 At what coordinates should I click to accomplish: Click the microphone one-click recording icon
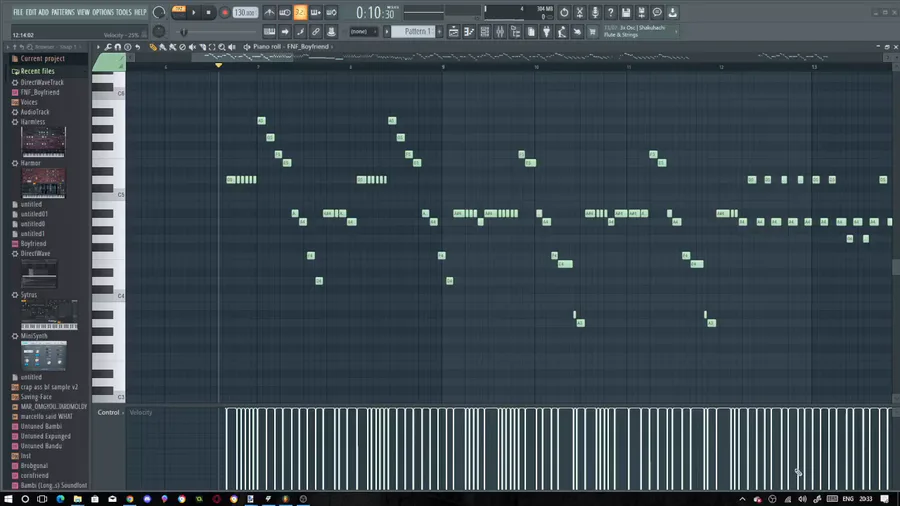coord(595,12)
